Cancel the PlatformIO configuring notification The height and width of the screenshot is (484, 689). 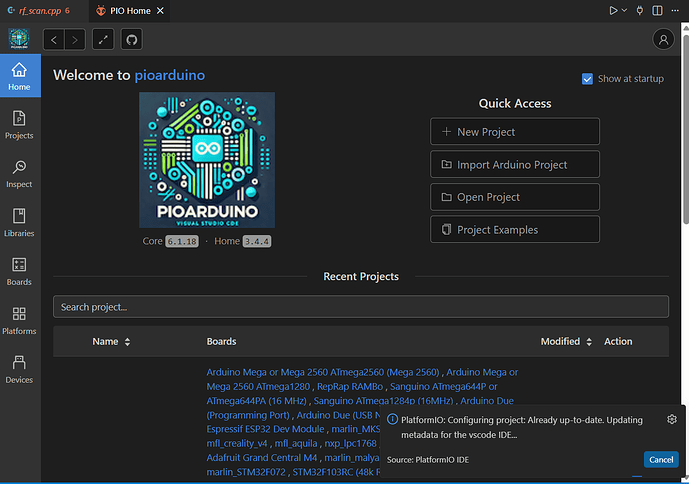click(661, 460)
